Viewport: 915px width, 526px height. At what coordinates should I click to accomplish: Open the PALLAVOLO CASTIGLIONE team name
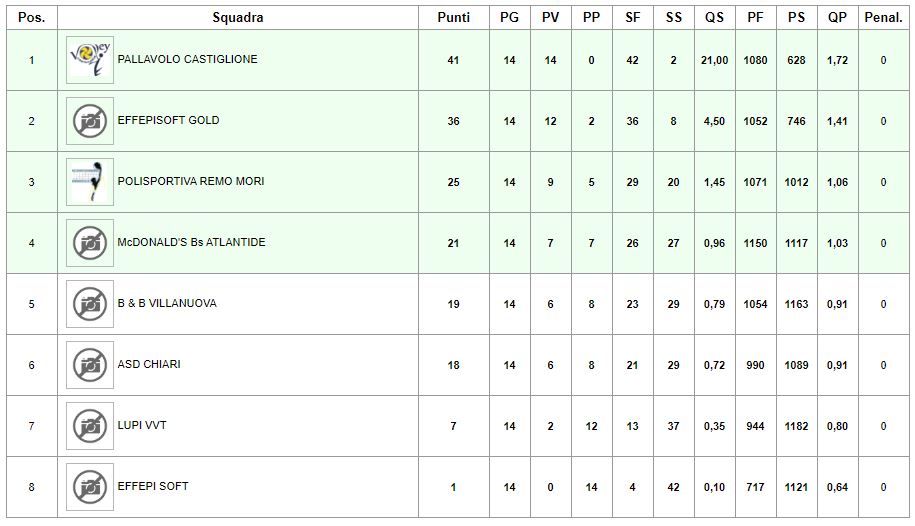(x=187, y=60)
